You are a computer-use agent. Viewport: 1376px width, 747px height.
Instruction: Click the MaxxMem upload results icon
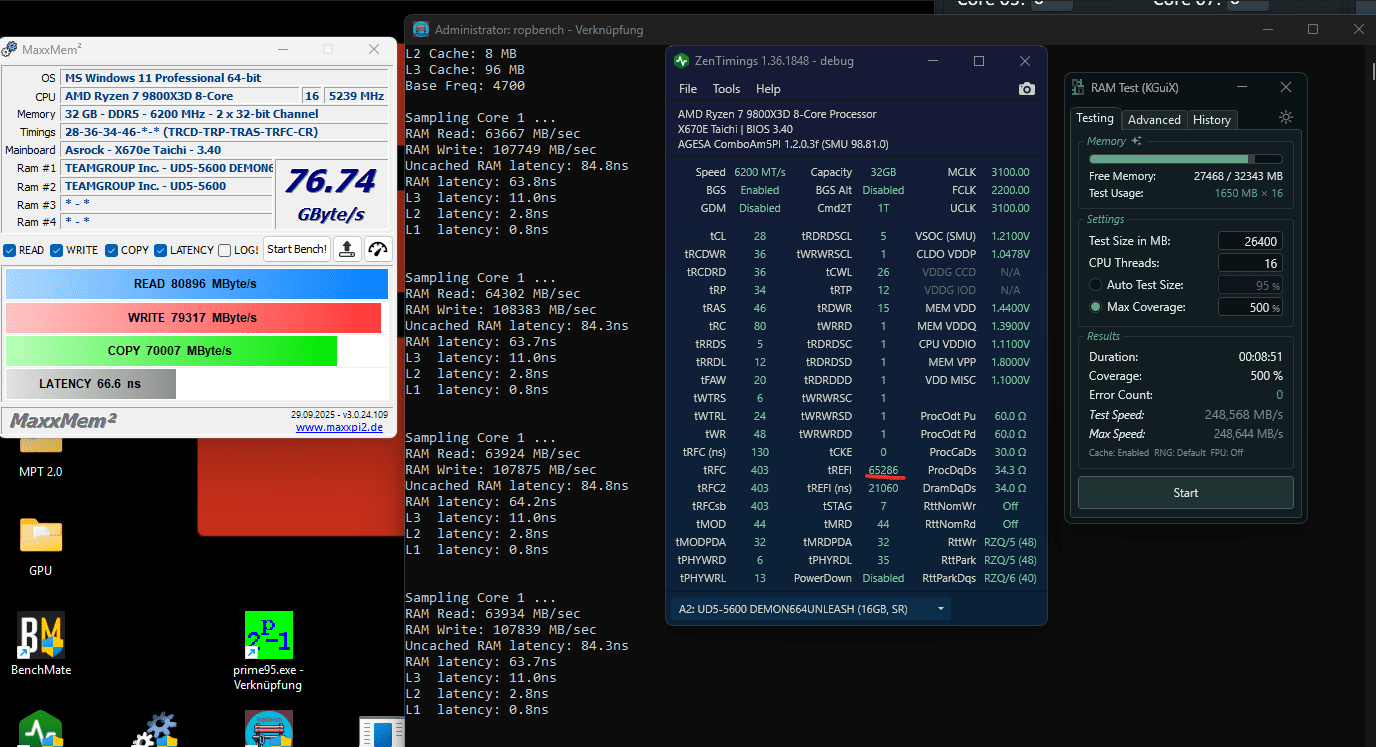(346, 249)
